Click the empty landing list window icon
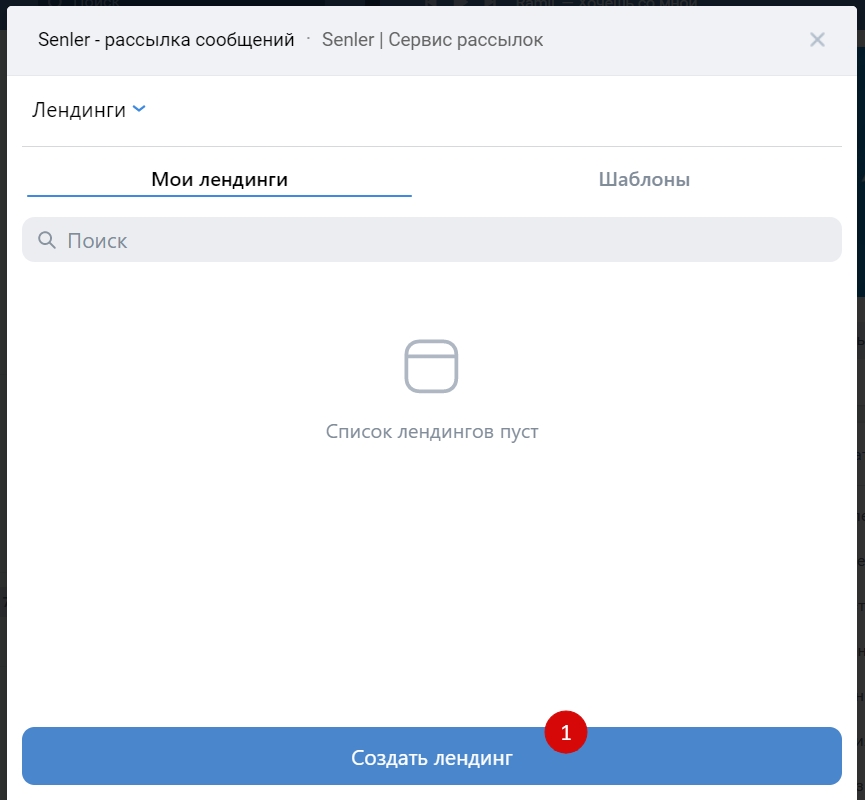Screen dimensions: 865x800 [x=431, y=366]
